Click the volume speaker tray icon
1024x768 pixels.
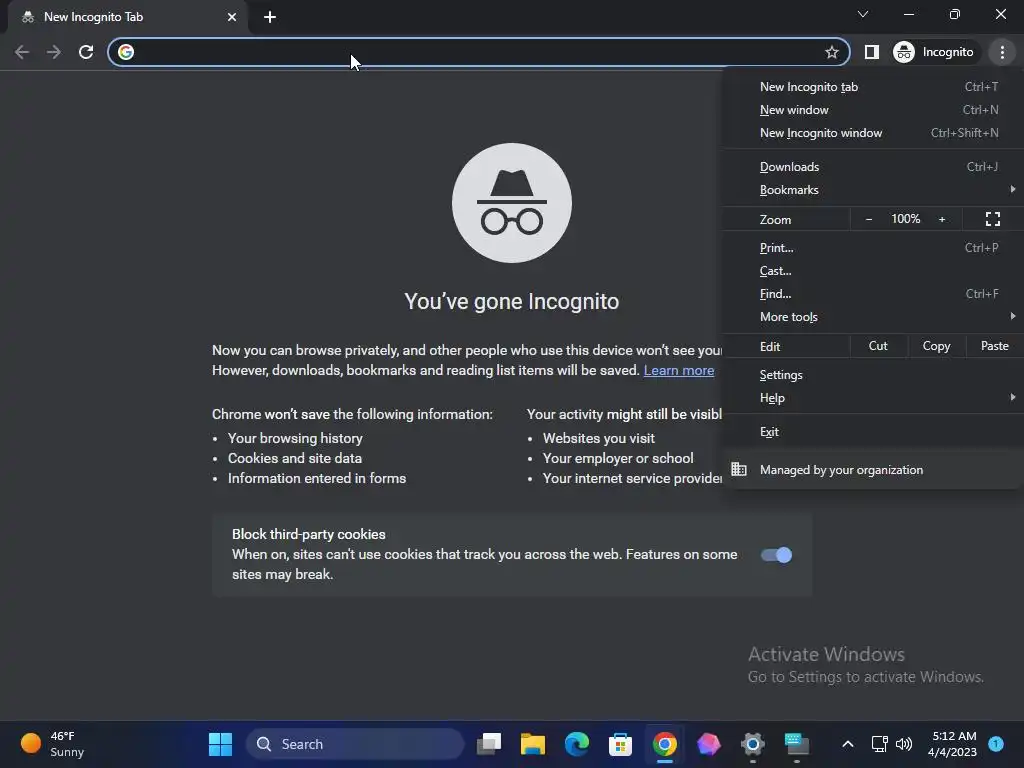(904, 744)
